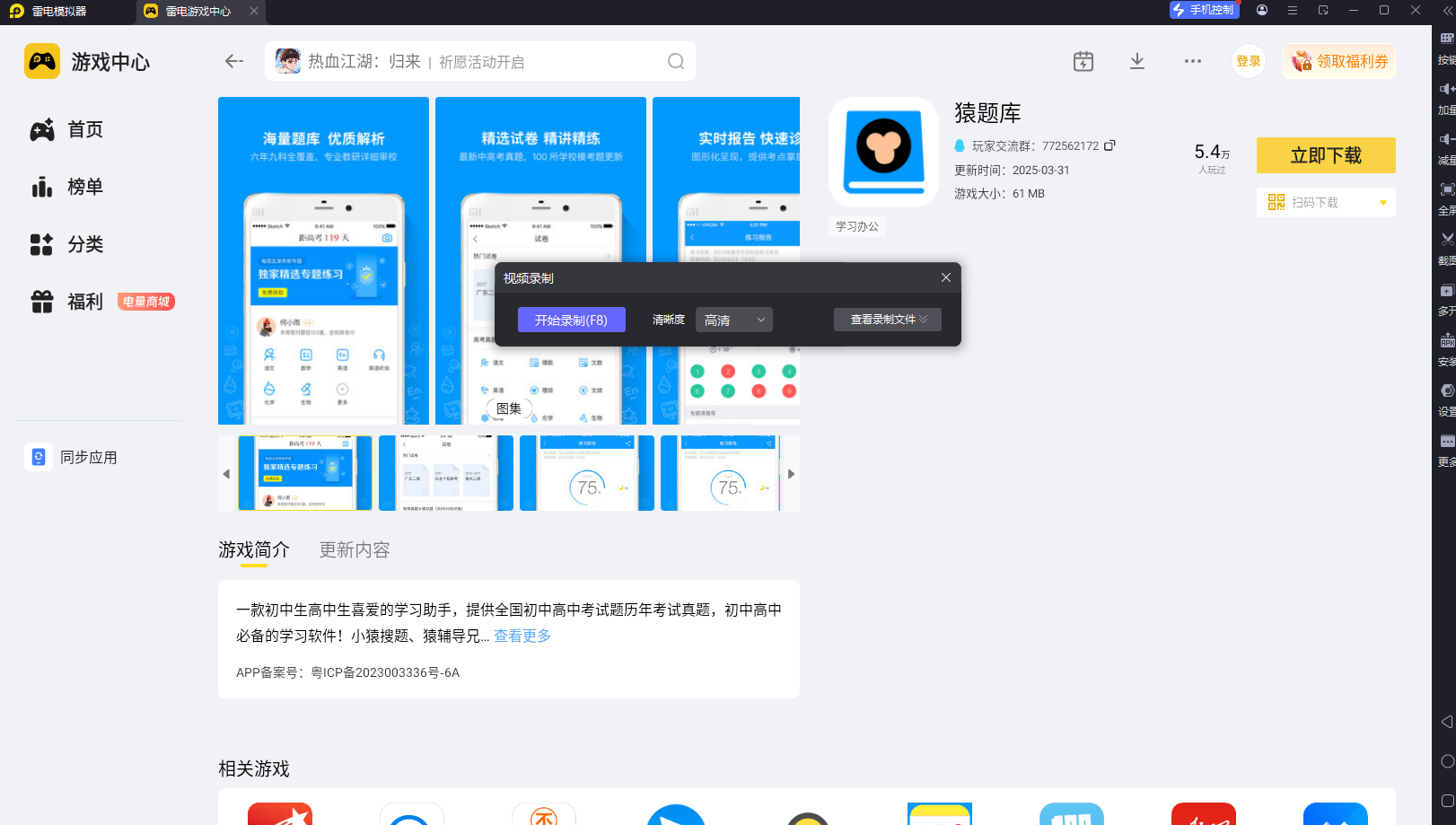Open 榜单 rankings in the sidebar

click(x=67, y=187)
